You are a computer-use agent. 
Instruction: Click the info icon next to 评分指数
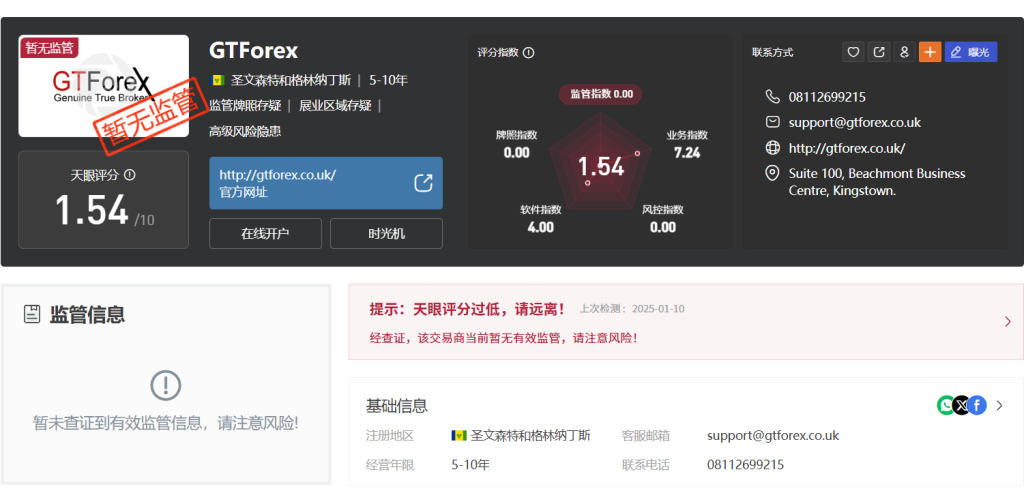(529, 52)
